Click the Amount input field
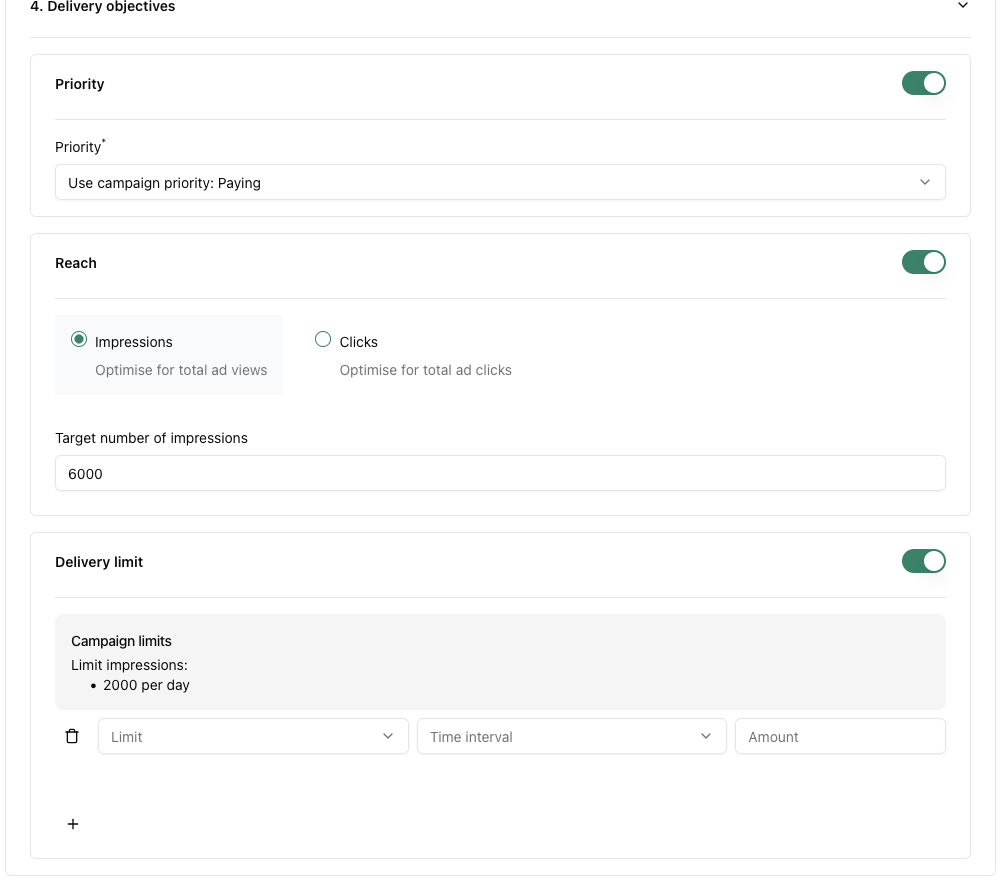Image resolution: width=1006 pixels, height=882 pixels. (840, 736)
